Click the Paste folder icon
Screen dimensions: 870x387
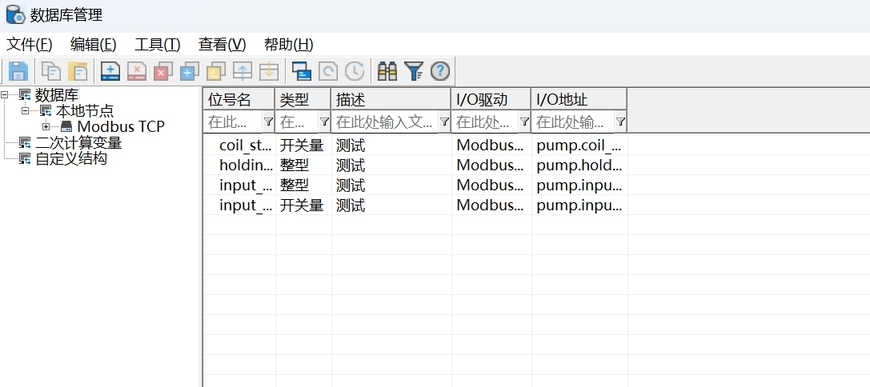[x=78, y=71]
